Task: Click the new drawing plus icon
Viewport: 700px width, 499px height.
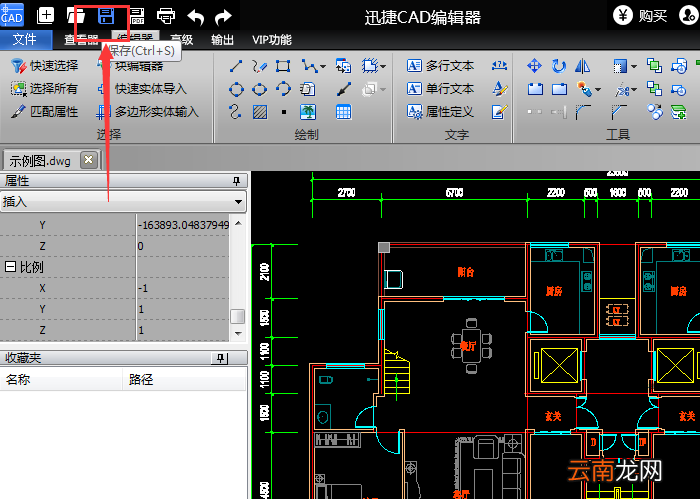Action: click(45, 16)
